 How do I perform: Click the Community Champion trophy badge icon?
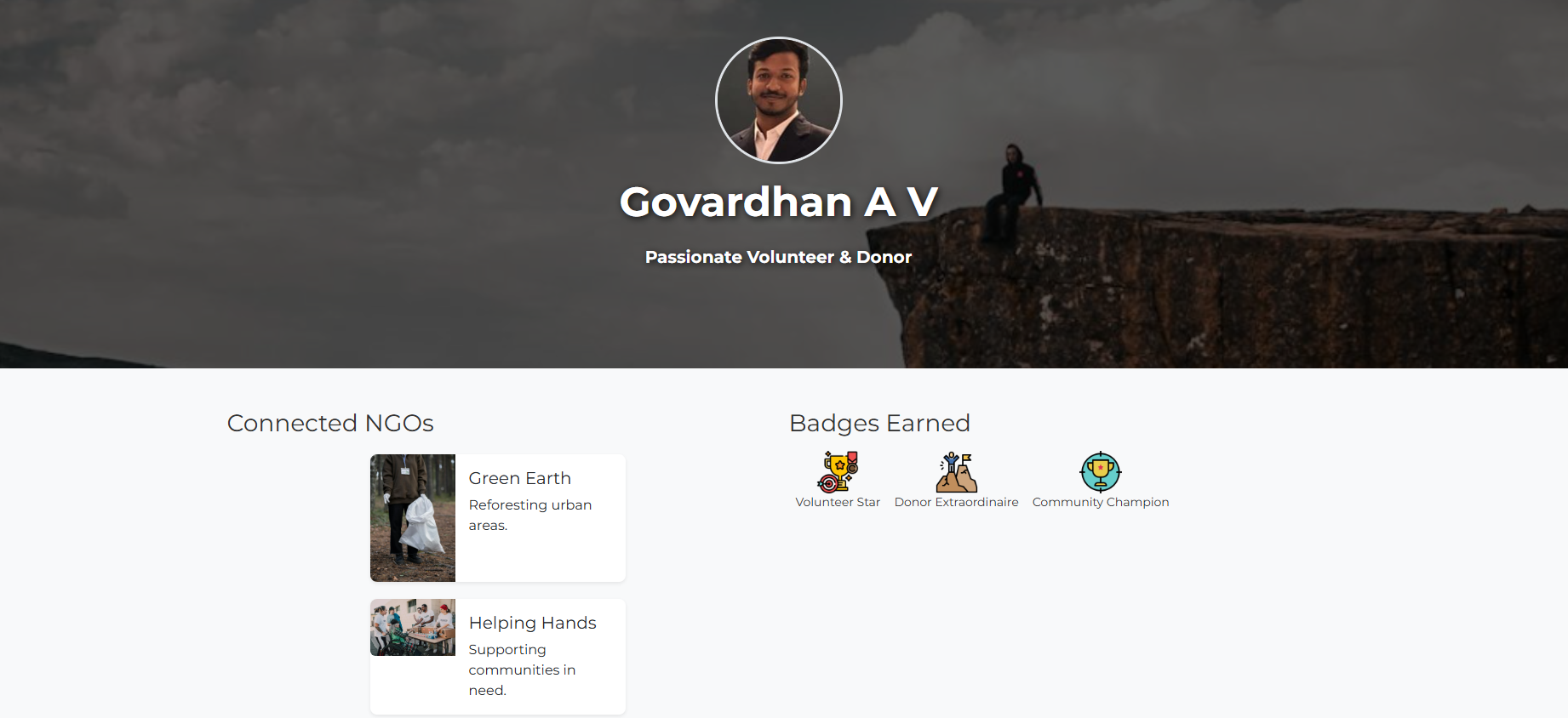1101,472
